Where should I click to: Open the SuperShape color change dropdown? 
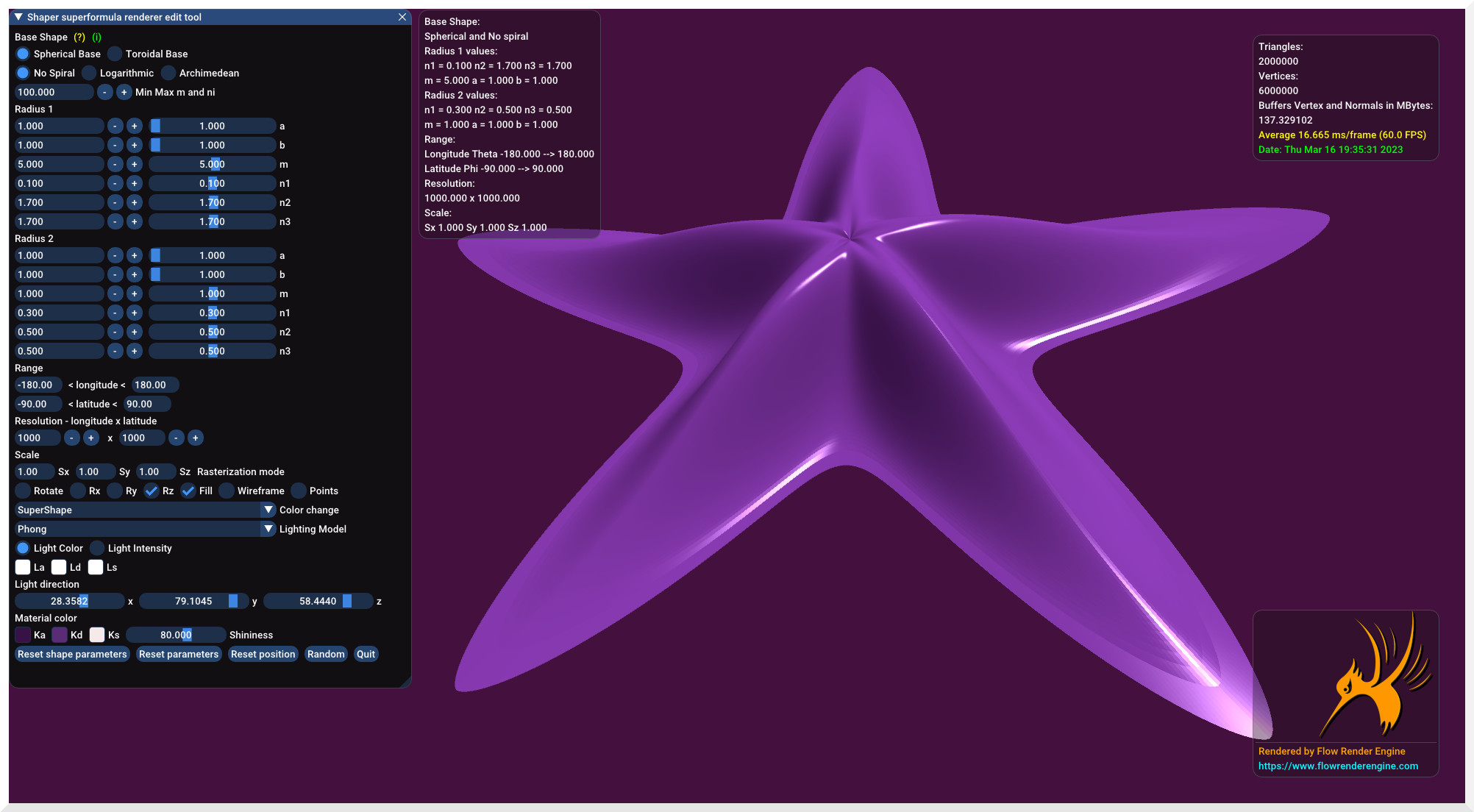tap(145, 510)
